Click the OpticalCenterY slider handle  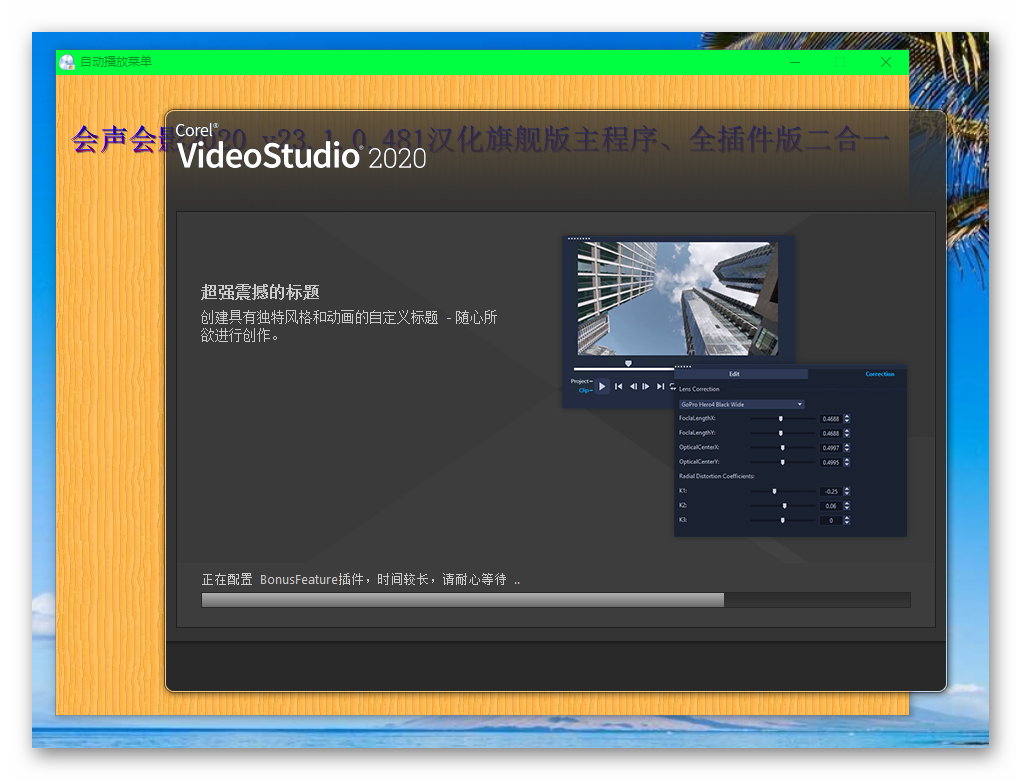pyautogui.click(x=783, y=462)
